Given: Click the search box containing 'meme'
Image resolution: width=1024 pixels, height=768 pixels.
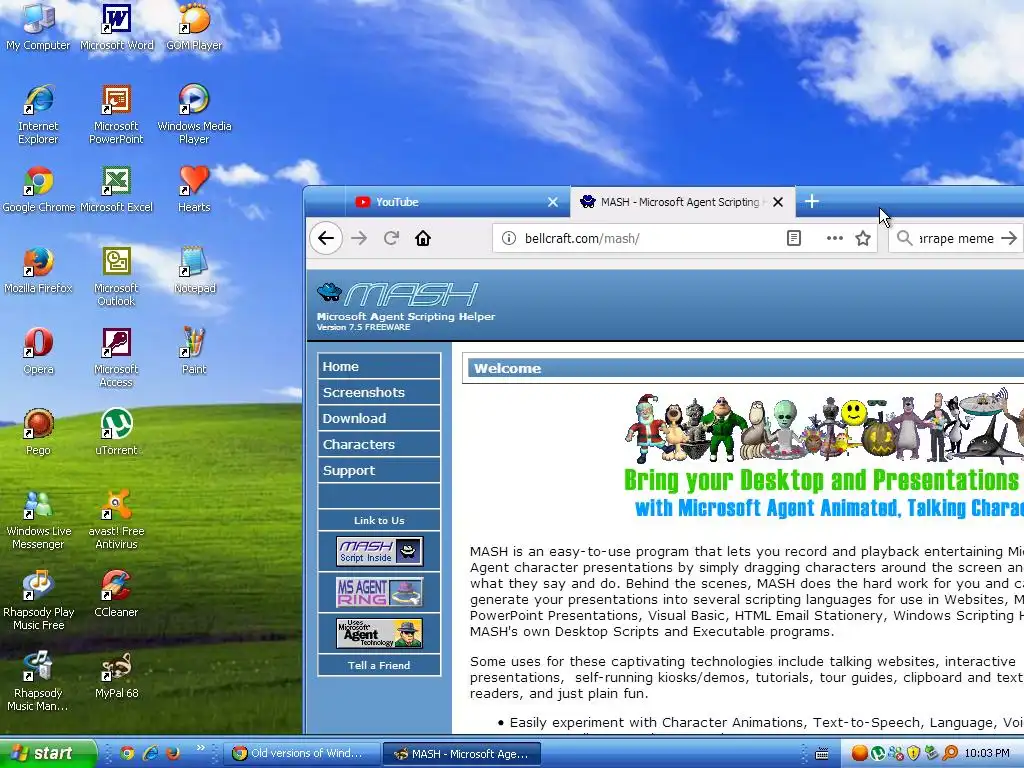Looking at the screenshot, I should pos(956,238).
